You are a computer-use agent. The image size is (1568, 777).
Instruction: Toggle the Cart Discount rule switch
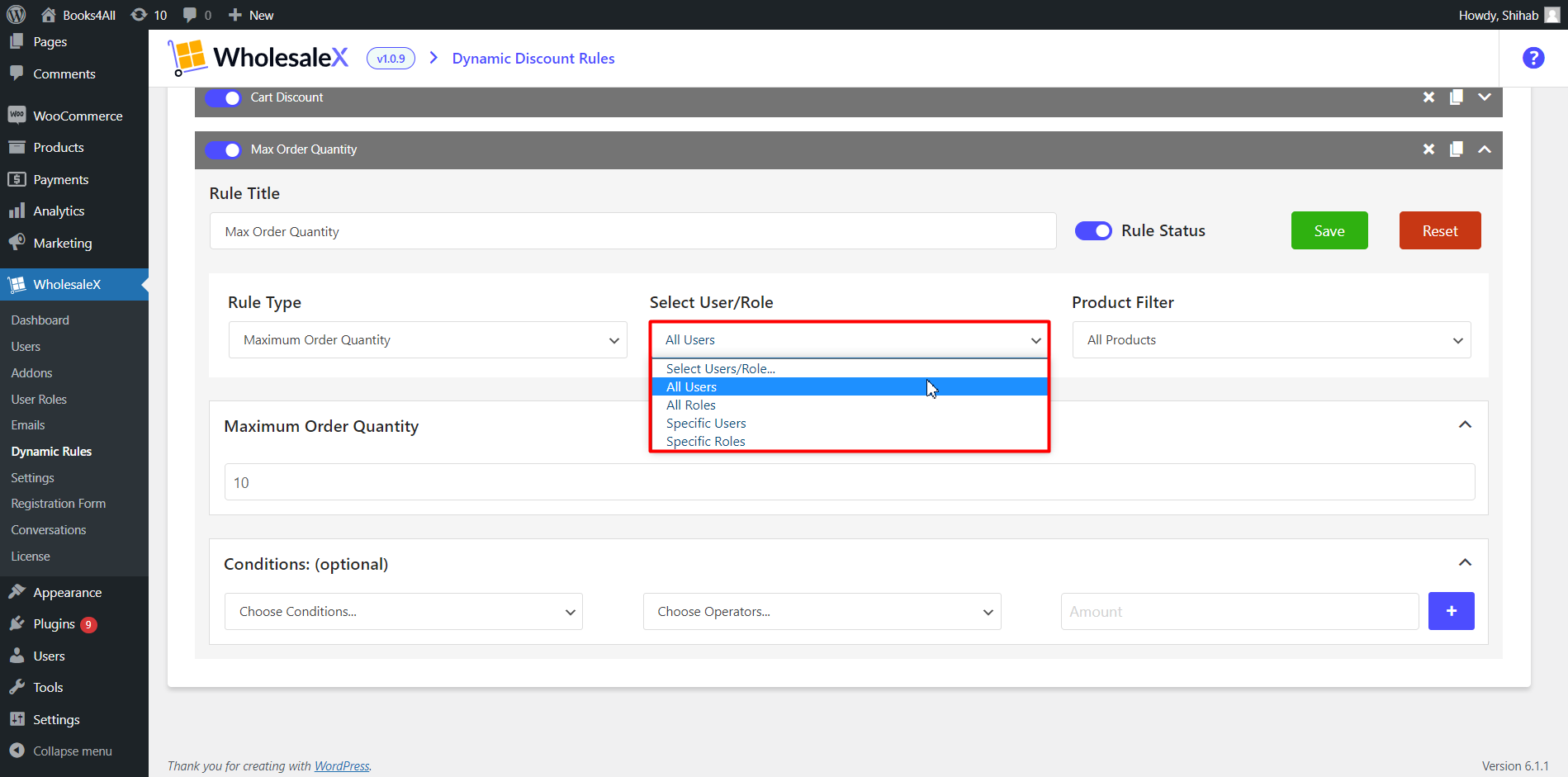[x=223, y=97]
